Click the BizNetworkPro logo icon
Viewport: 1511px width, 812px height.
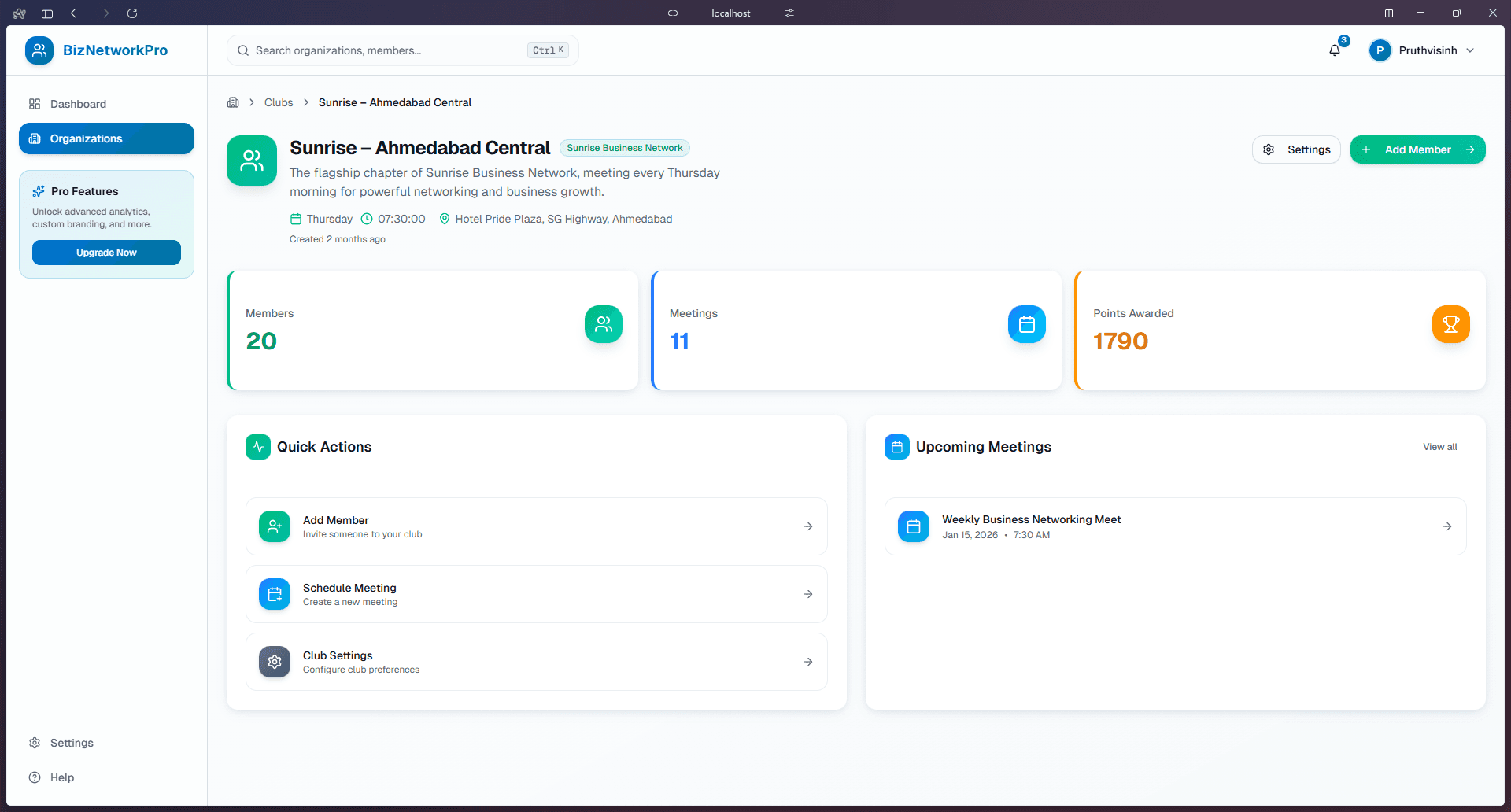pos(39,50)
